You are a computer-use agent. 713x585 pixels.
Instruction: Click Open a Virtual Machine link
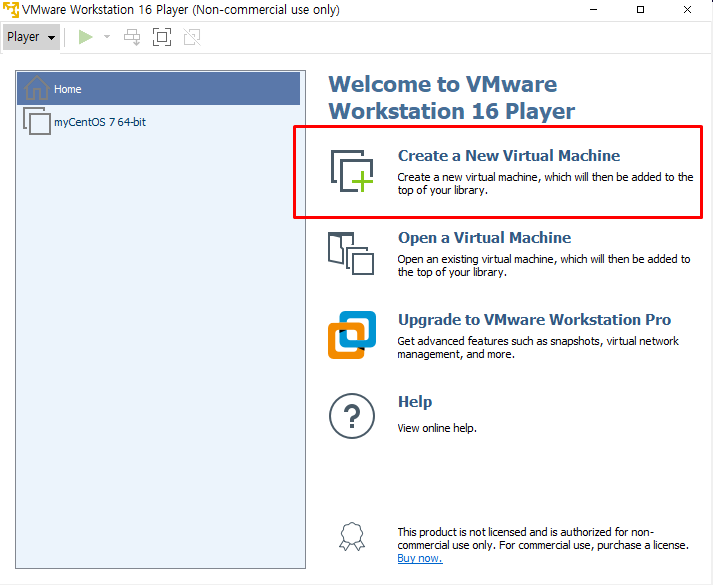pos(484,237)
